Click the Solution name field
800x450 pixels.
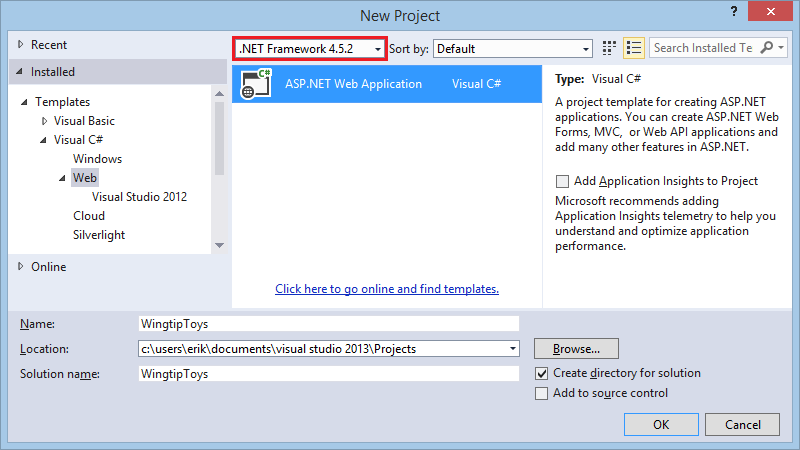(329, 374)
